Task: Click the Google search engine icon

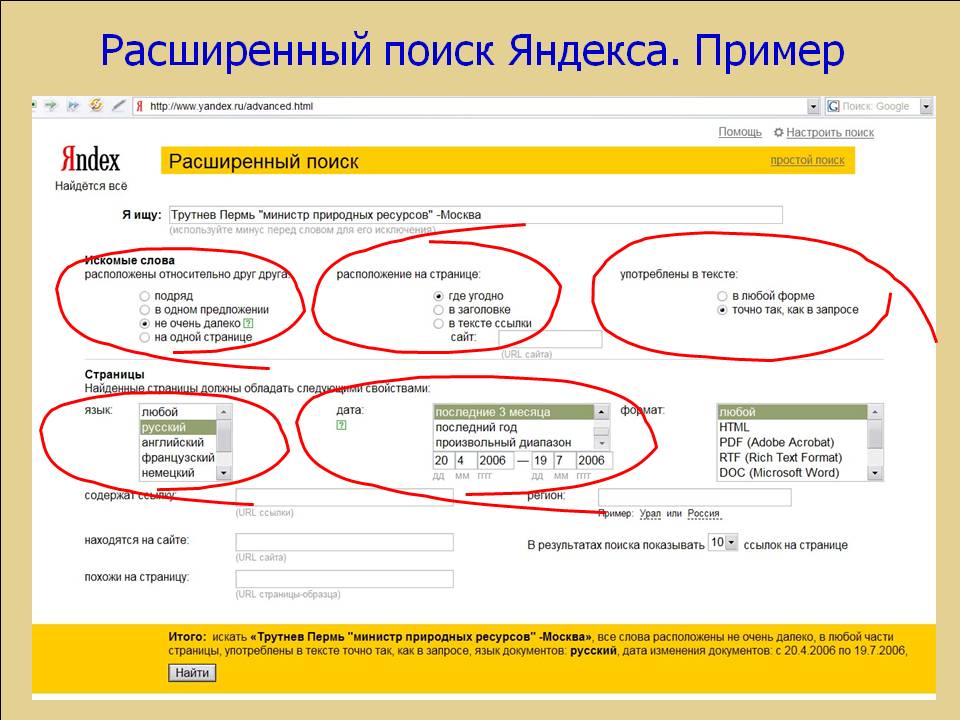Action: 833,106
